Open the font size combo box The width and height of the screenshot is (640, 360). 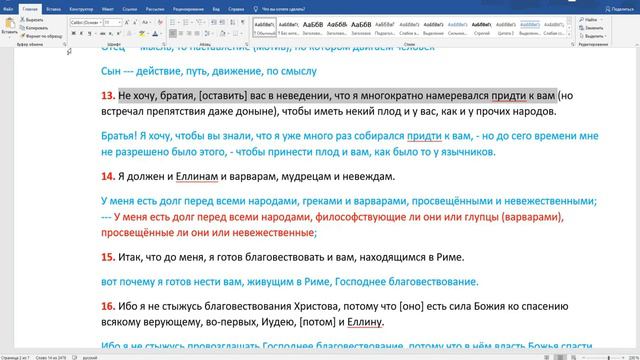[113, 22]
